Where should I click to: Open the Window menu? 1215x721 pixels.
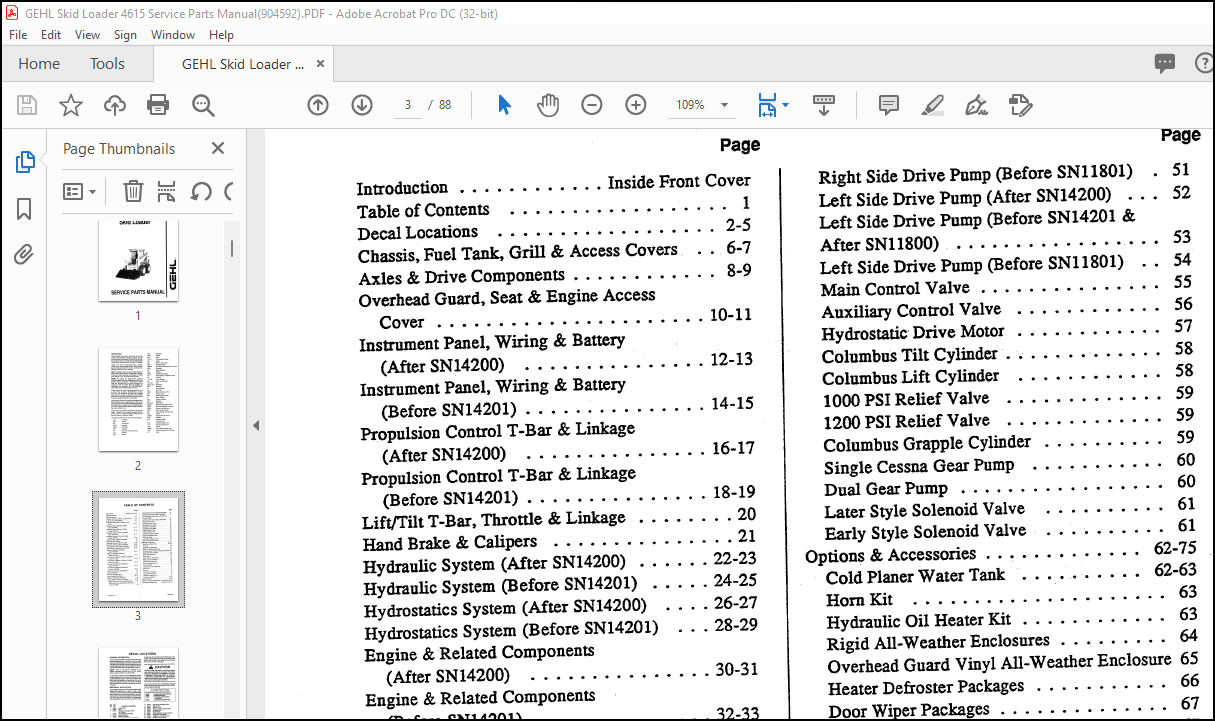coord(173,34)
